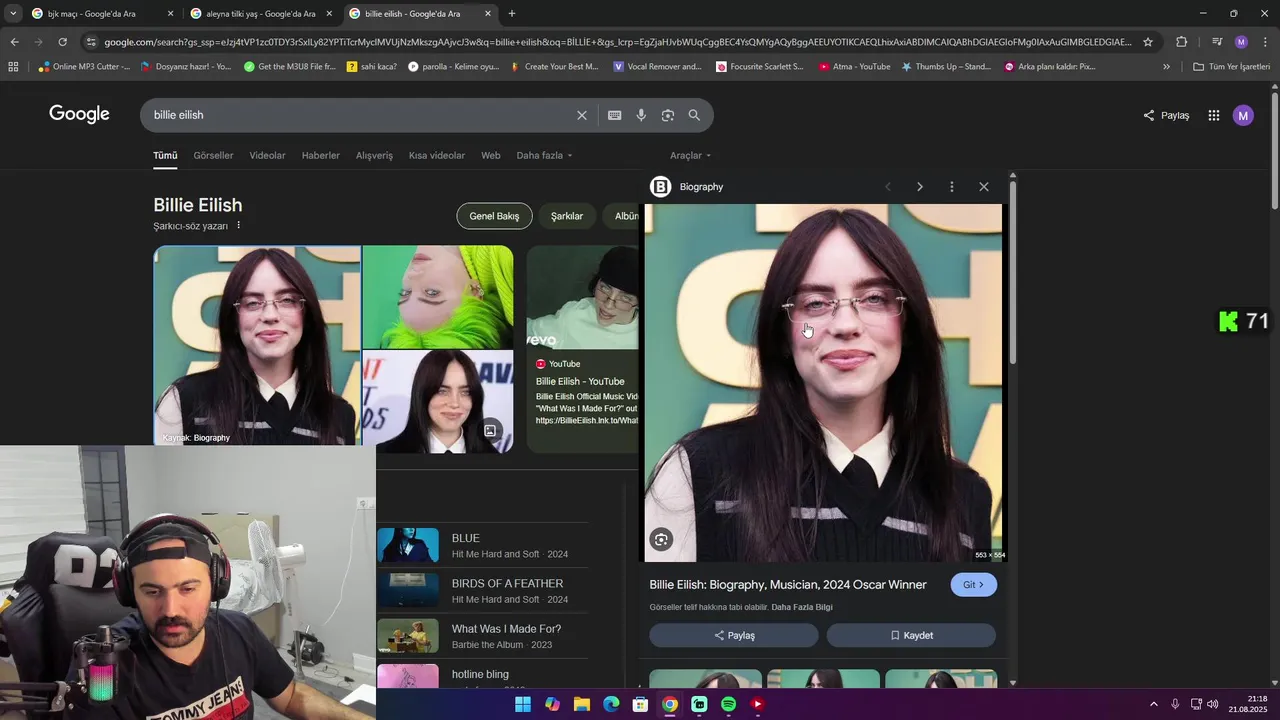Select the Haberler search tab
The image size is (1280, 720).
321,155
